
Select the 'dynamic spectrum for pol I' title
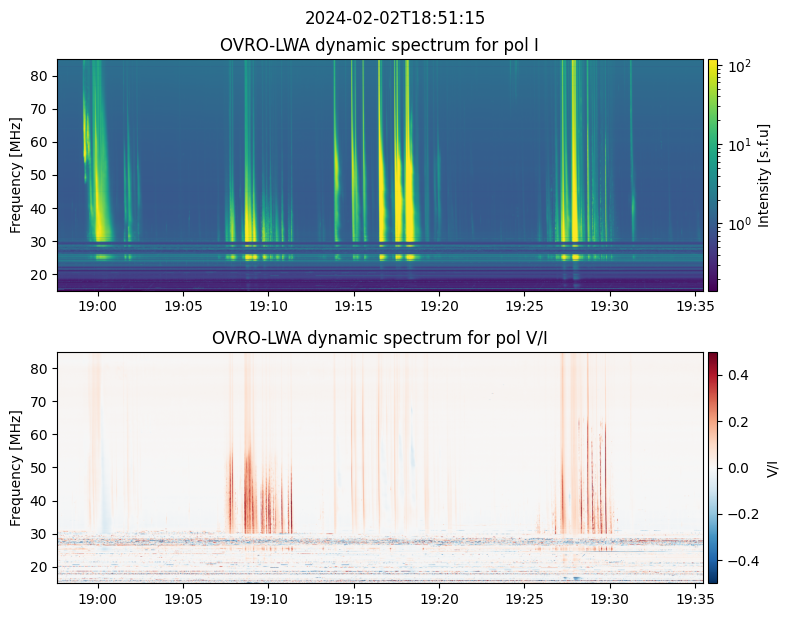point(380,45)
